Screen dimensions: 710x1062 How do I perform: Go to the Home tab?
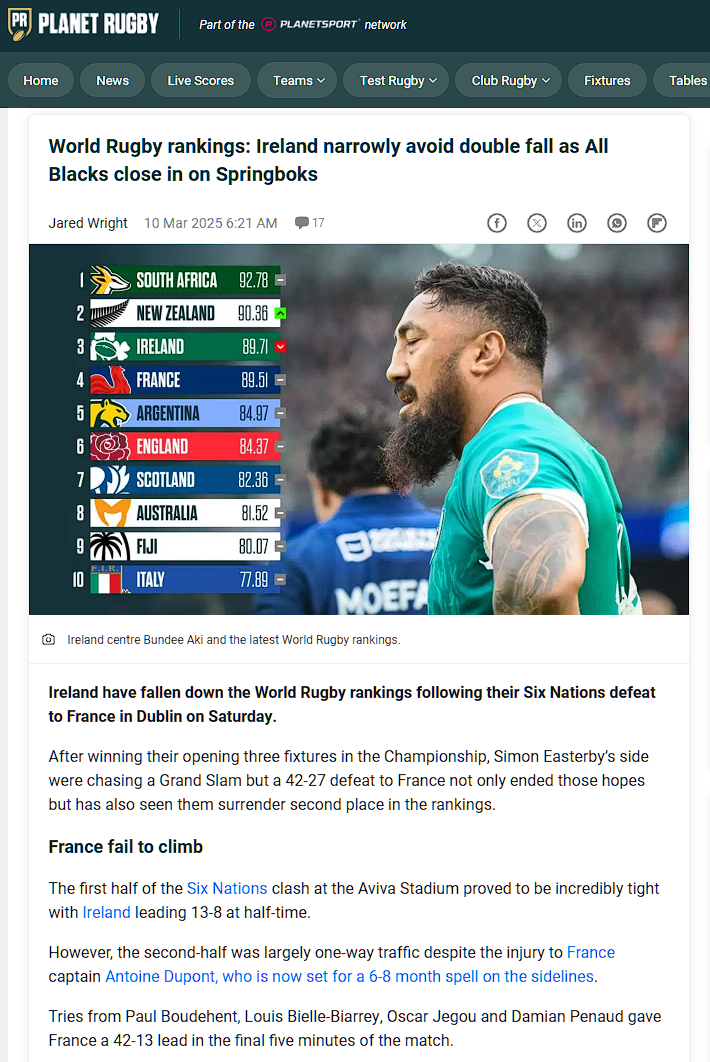tap(41, 80)
